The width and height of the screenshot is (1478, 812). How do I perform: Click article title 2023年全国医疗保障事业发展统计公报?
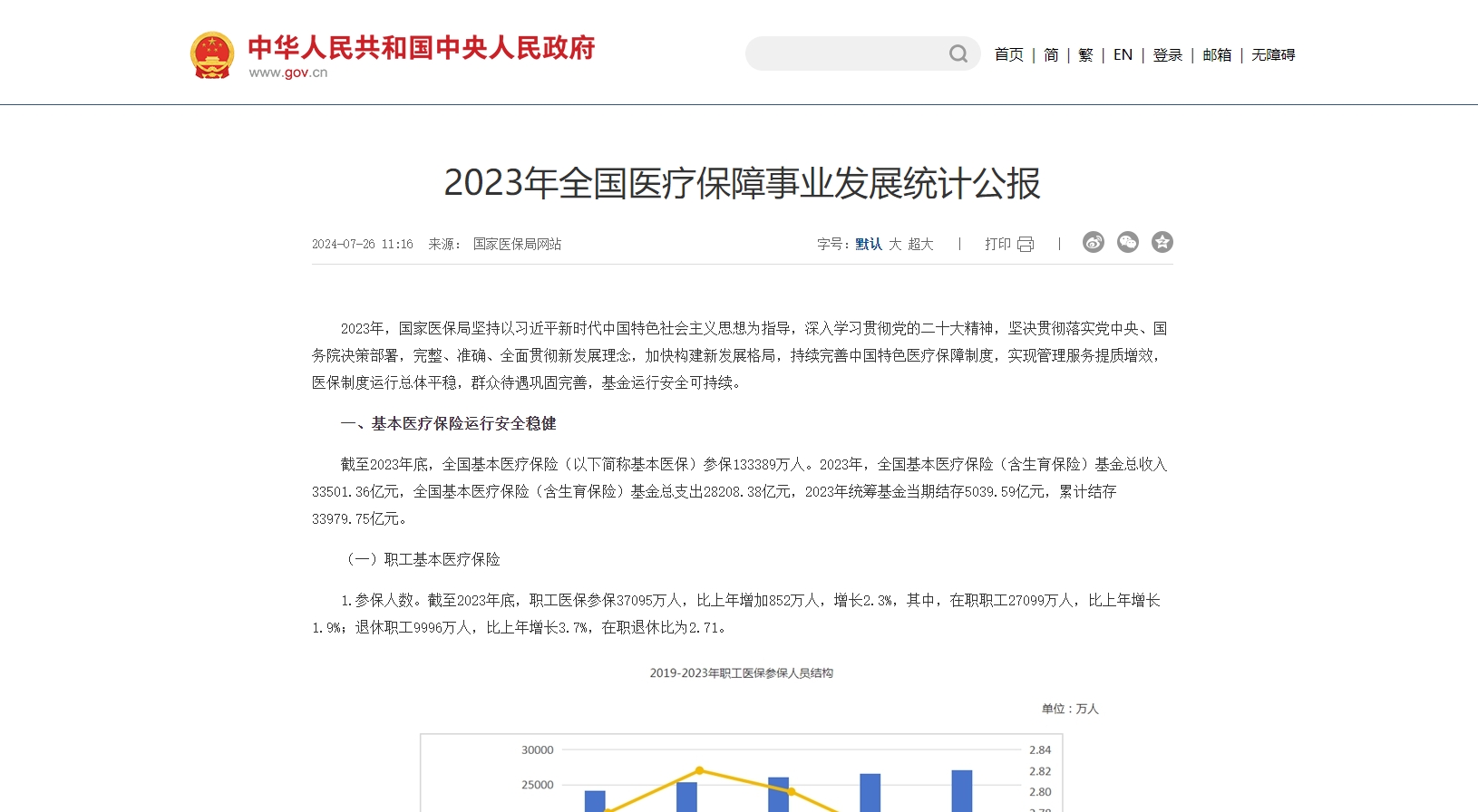pyautogui.click(x=742, y=183)
